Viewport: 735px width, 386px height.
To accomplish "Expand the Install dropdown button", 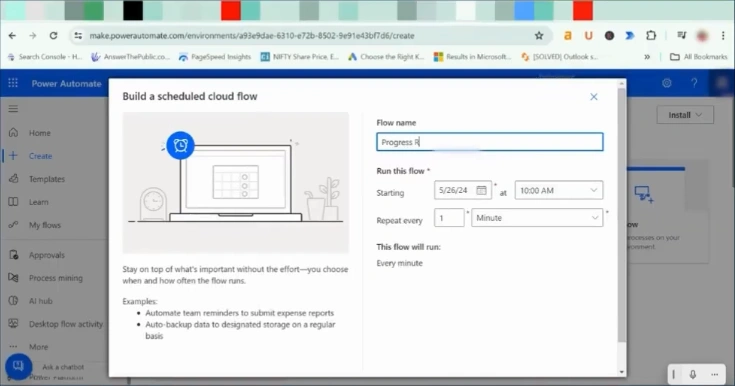I will 685,115.
